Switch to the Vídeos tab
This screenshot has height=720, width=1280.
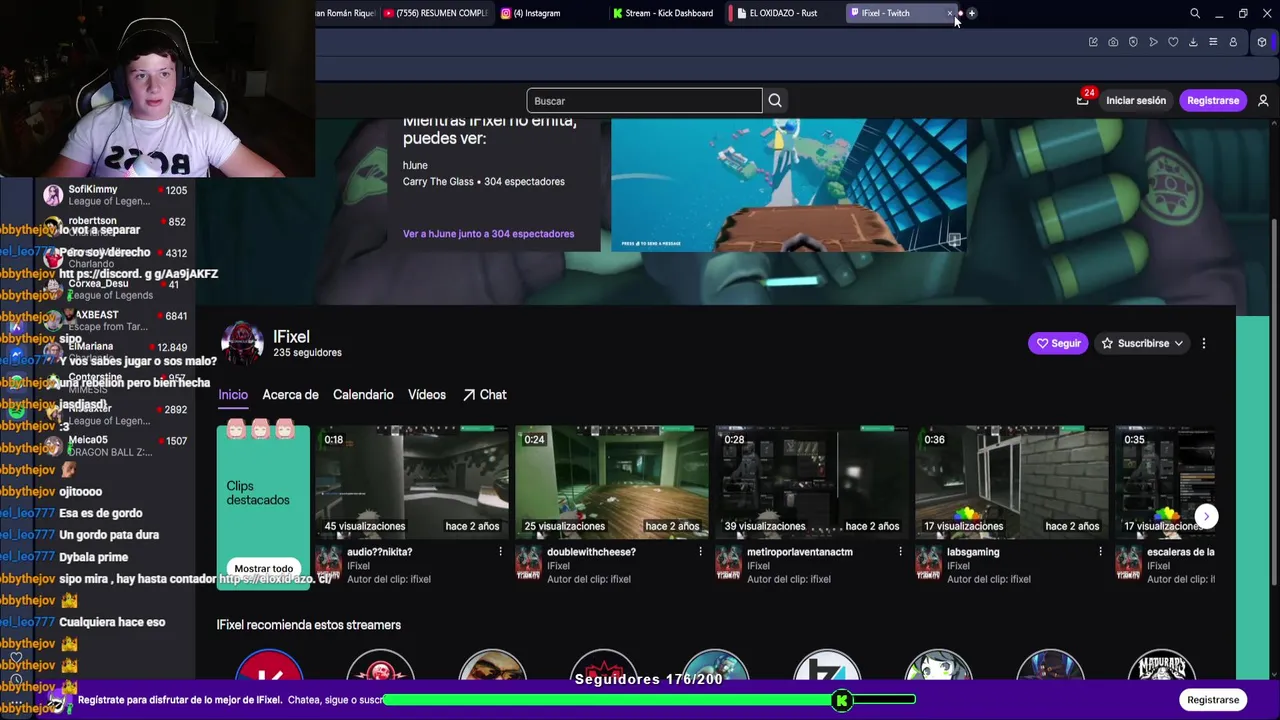[427, 395]
